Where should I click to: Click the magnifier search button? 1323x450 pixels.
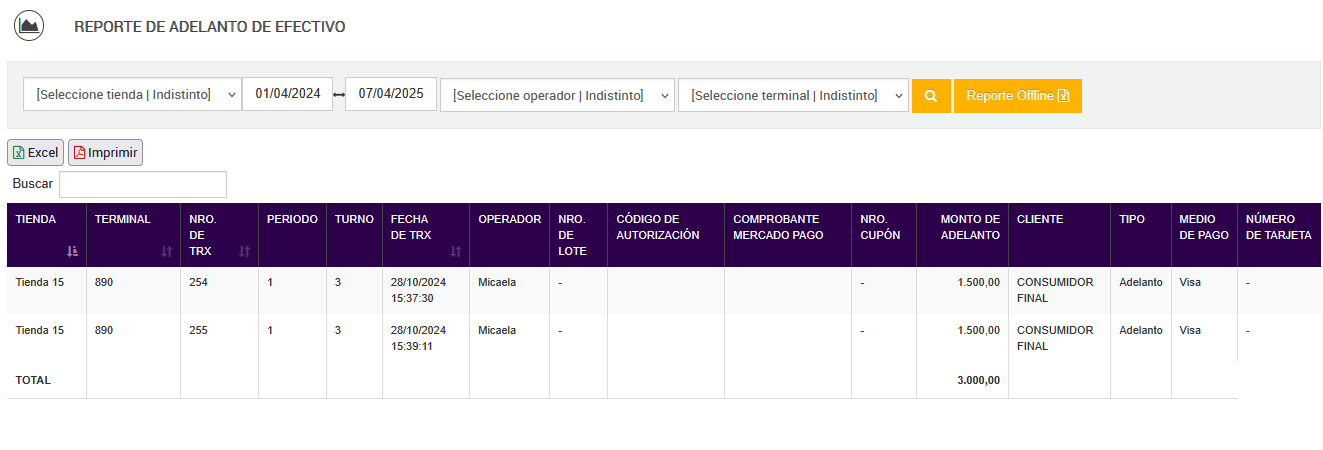coord(931,96)
